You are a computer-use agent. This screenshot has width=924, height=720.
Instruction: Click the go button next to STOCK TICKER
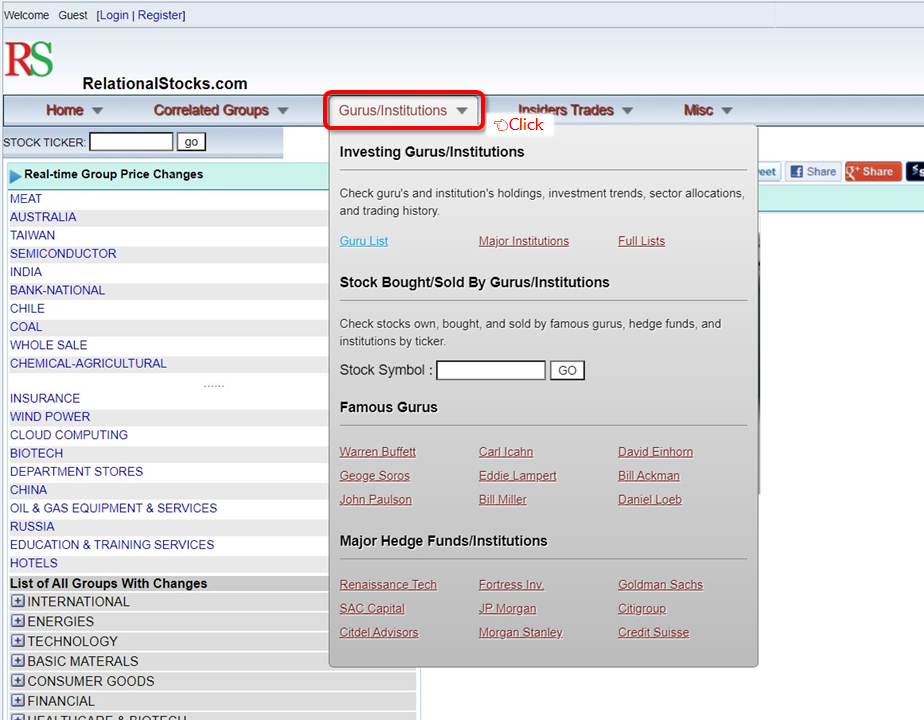[x=191, y=142]
